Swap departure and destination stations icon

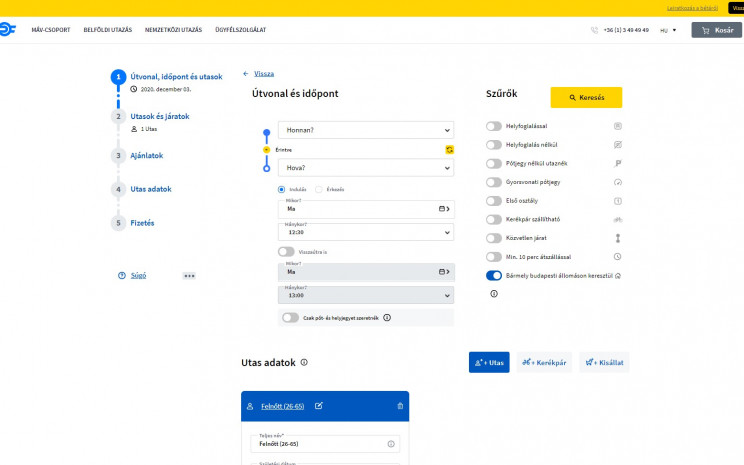coord(450,149)
